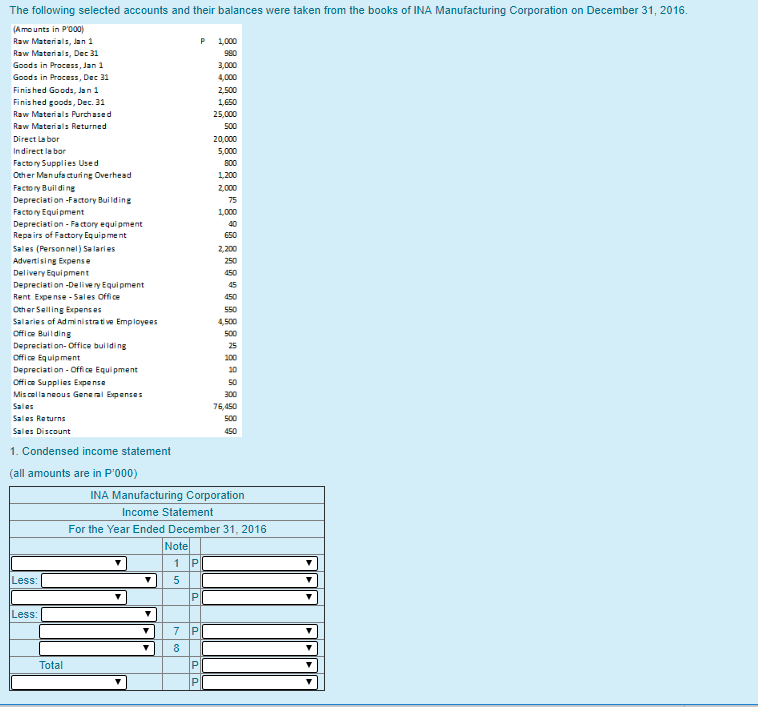
Task: Click the 'Raw Materials, Dec 31' row label
Action: coord(56,53)
